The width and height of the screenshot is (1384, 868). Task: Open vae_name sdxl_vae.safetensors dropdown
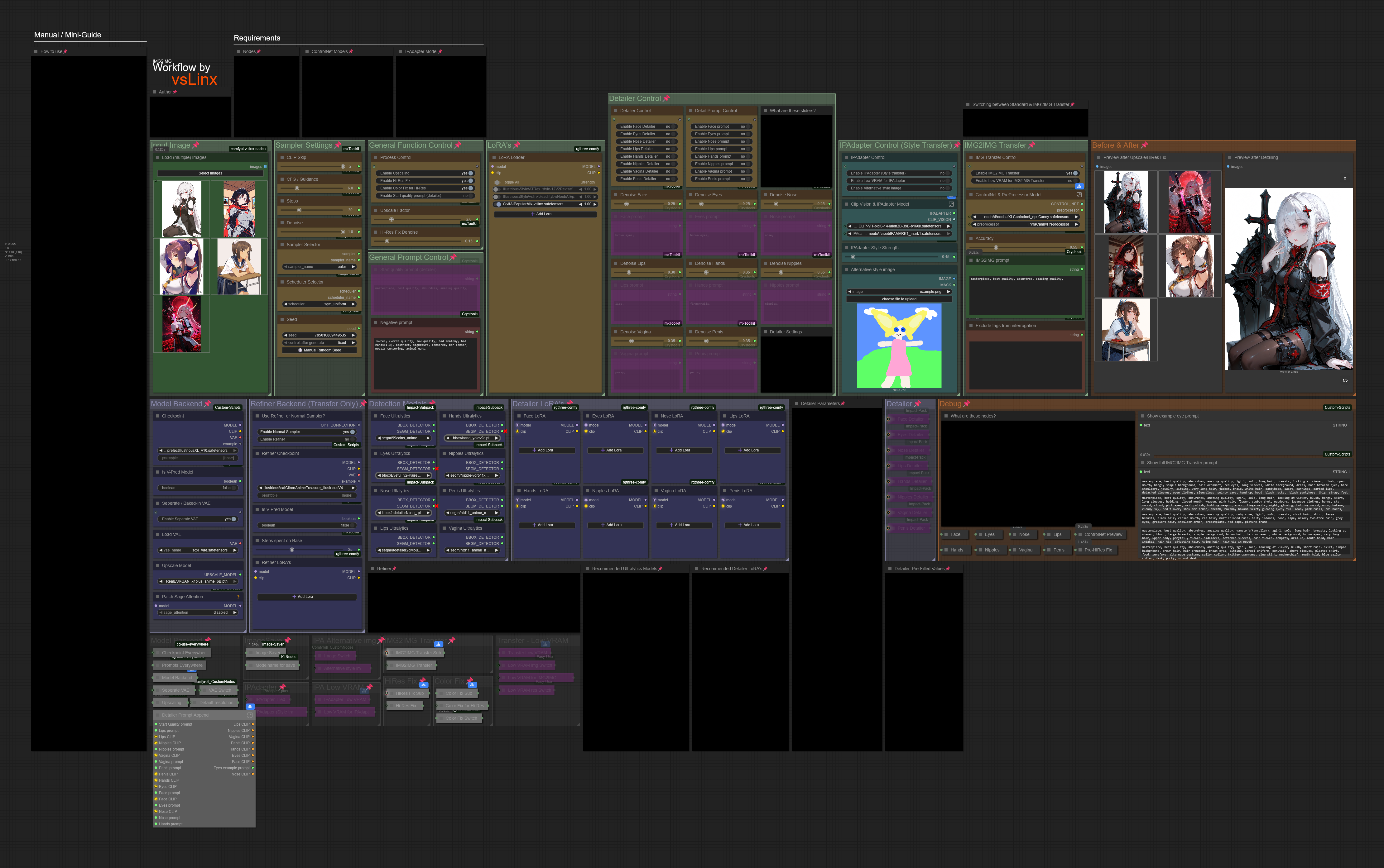[x=198, y=550]
